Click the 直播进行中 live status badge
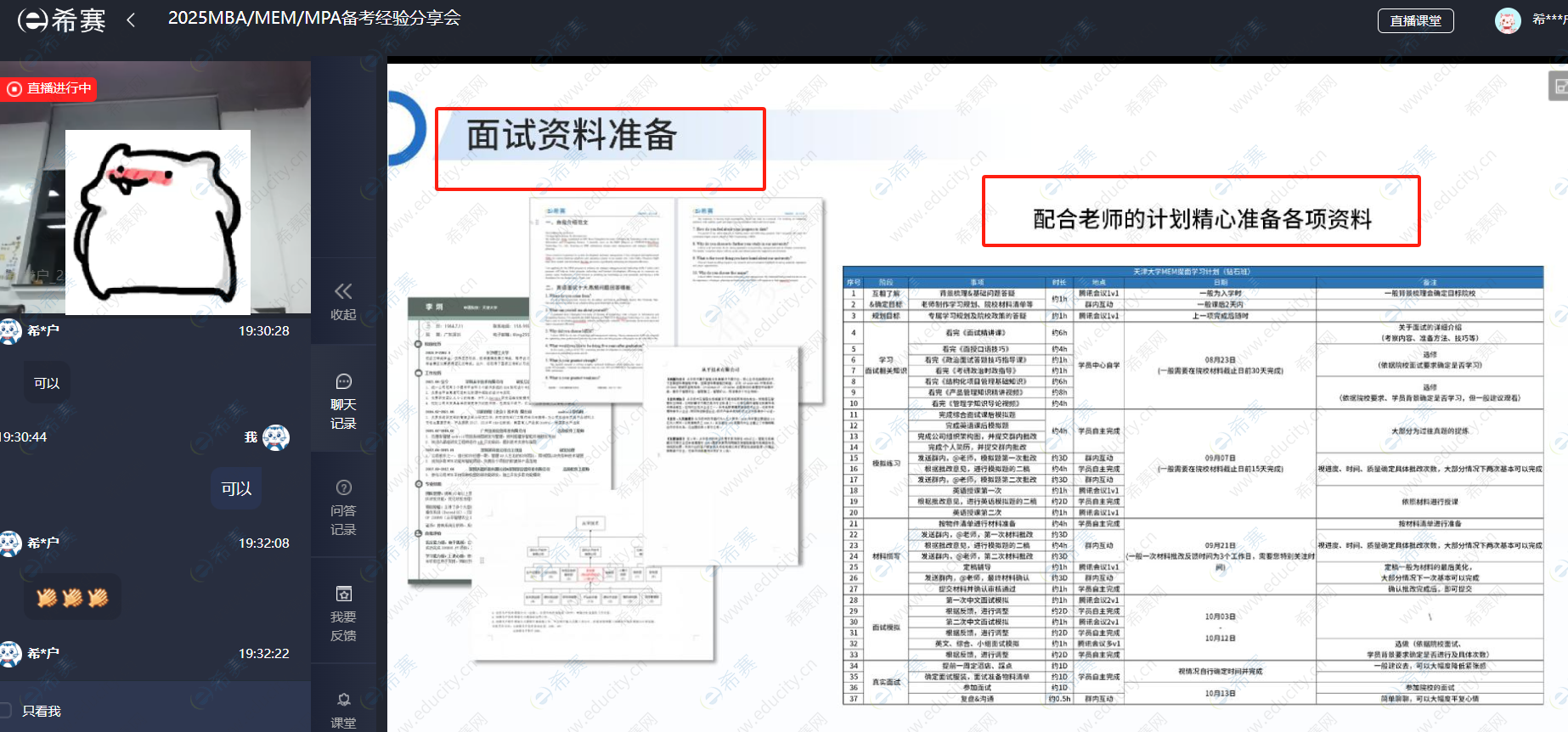The width and height of the screenshot is (1568, 732). click(x=49, y=88)
